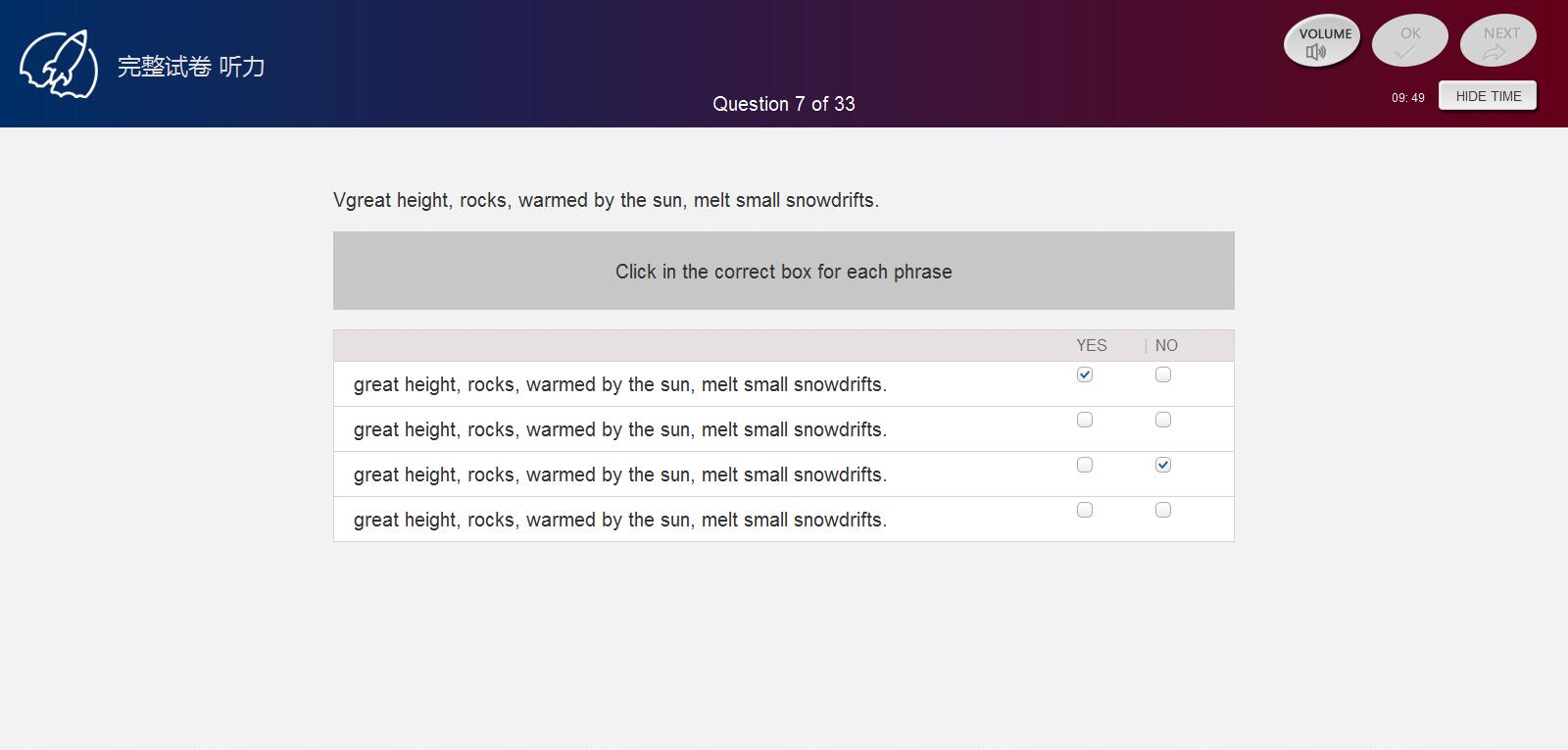This screenshot has height=750, width=1568.
Task: Go to the next question with NEXT
Action: pos(1497,41)
